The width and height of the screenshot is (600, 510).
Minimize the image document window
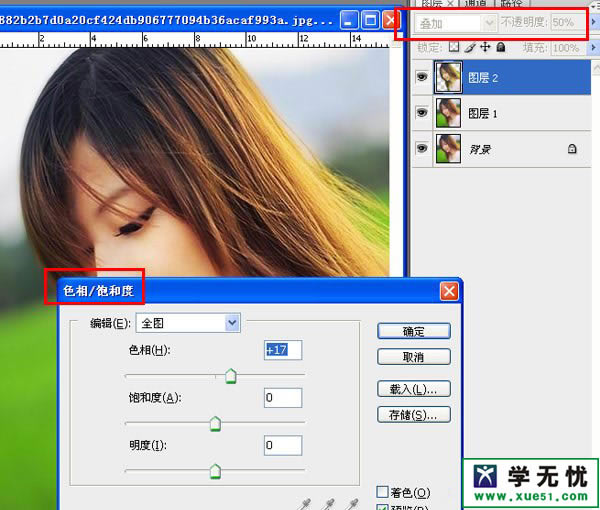click(x=349, y=20)
